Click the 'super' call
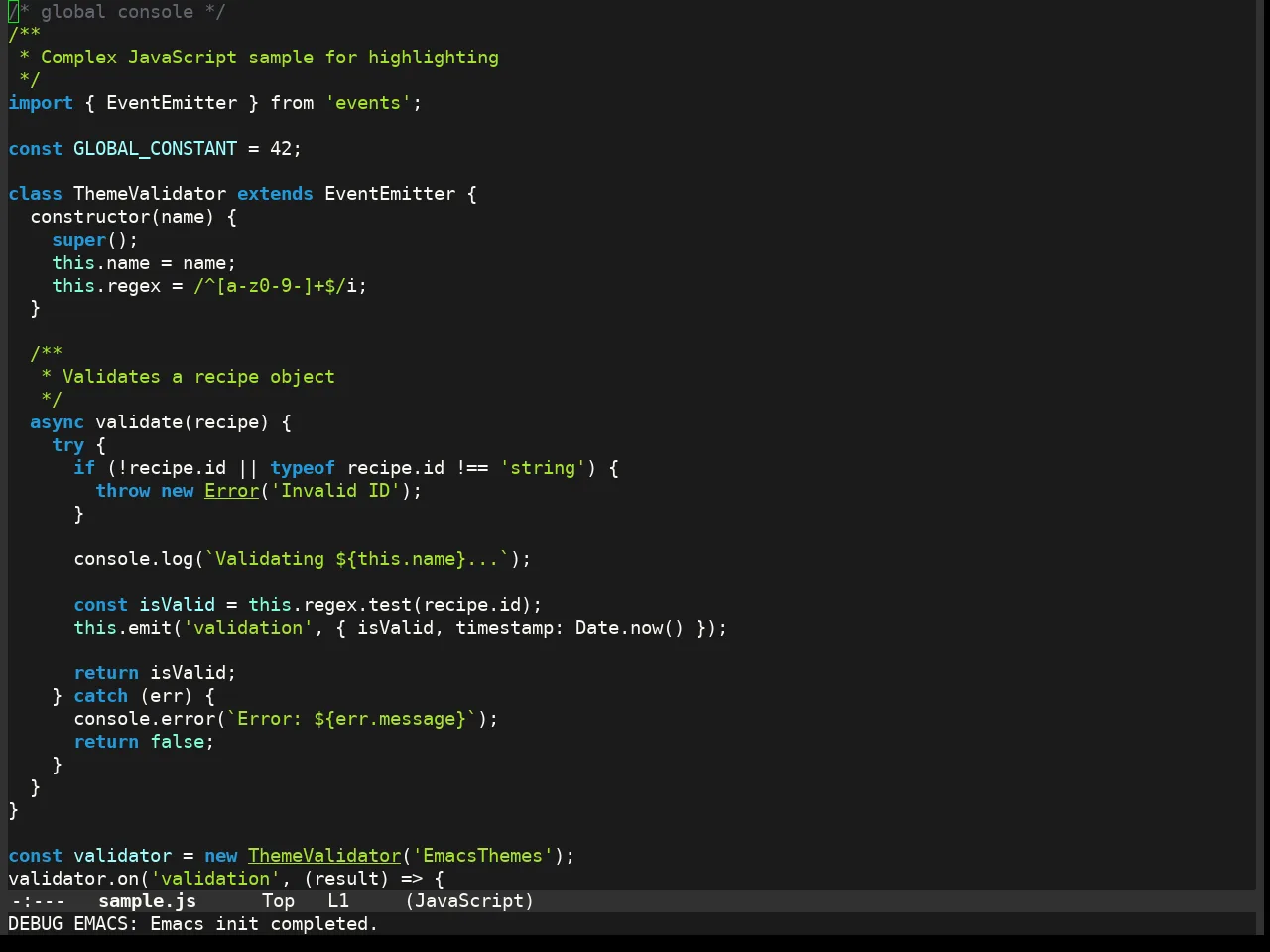The height and width of the screenshot is (952, 1270). tap(78, 240)
